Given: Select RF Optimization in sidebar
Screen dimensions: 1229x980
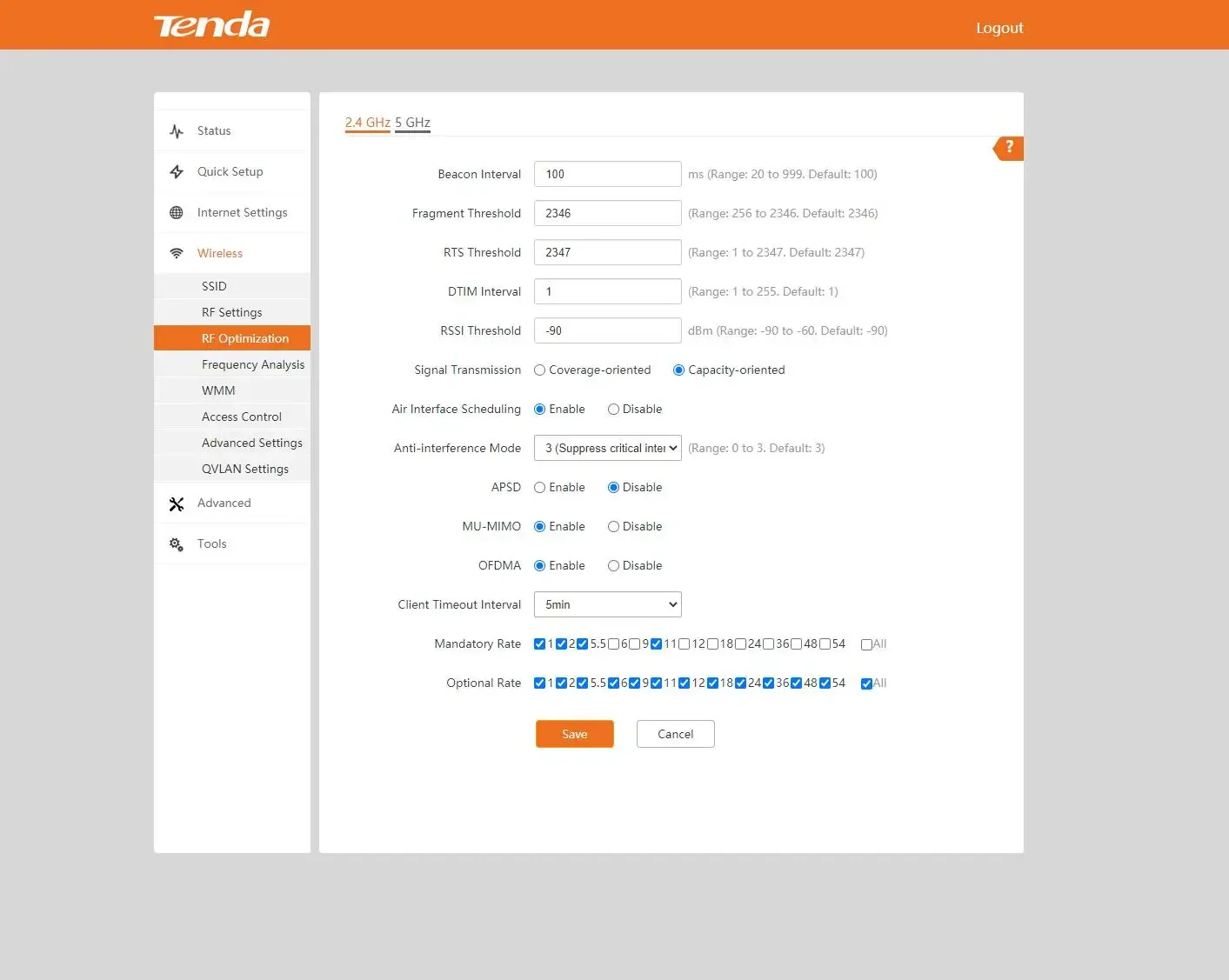Looking at the screenshot, I should 232,338.
